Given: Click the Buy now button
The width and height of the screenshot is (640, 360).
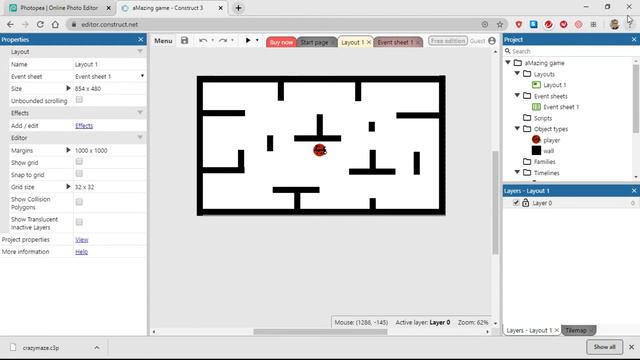Looking at the screenshot, I should [281, 42].
